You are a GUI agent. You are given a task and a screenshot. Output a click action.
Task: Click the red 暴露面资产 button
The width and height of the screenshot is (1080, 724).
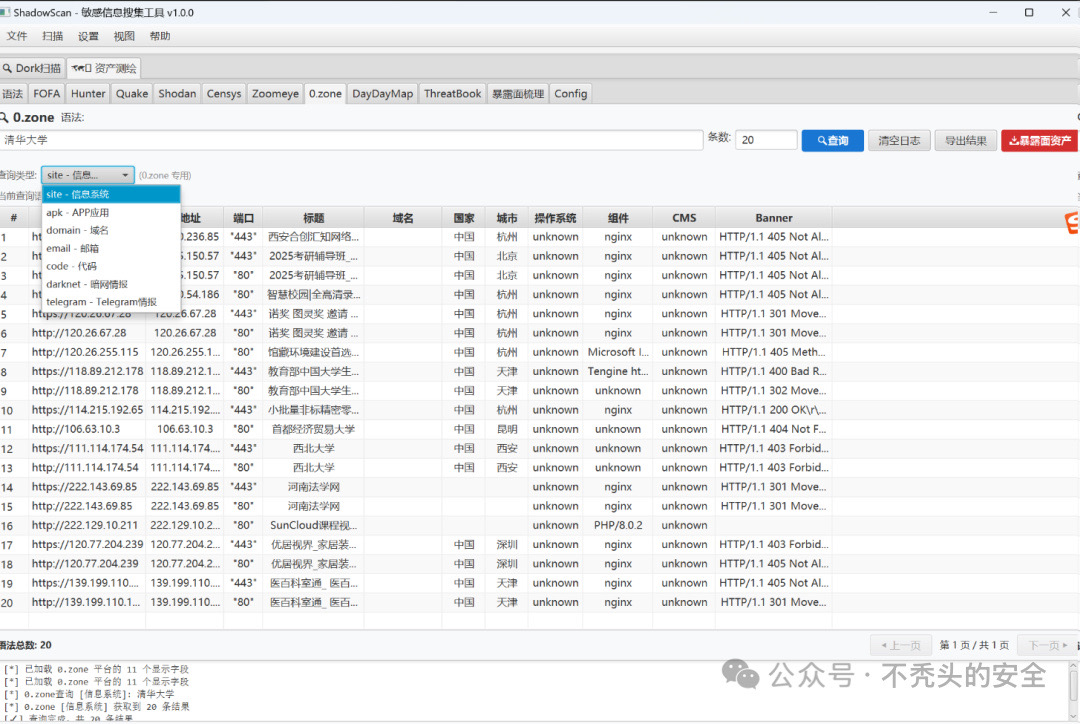[x=1039, y=141]
